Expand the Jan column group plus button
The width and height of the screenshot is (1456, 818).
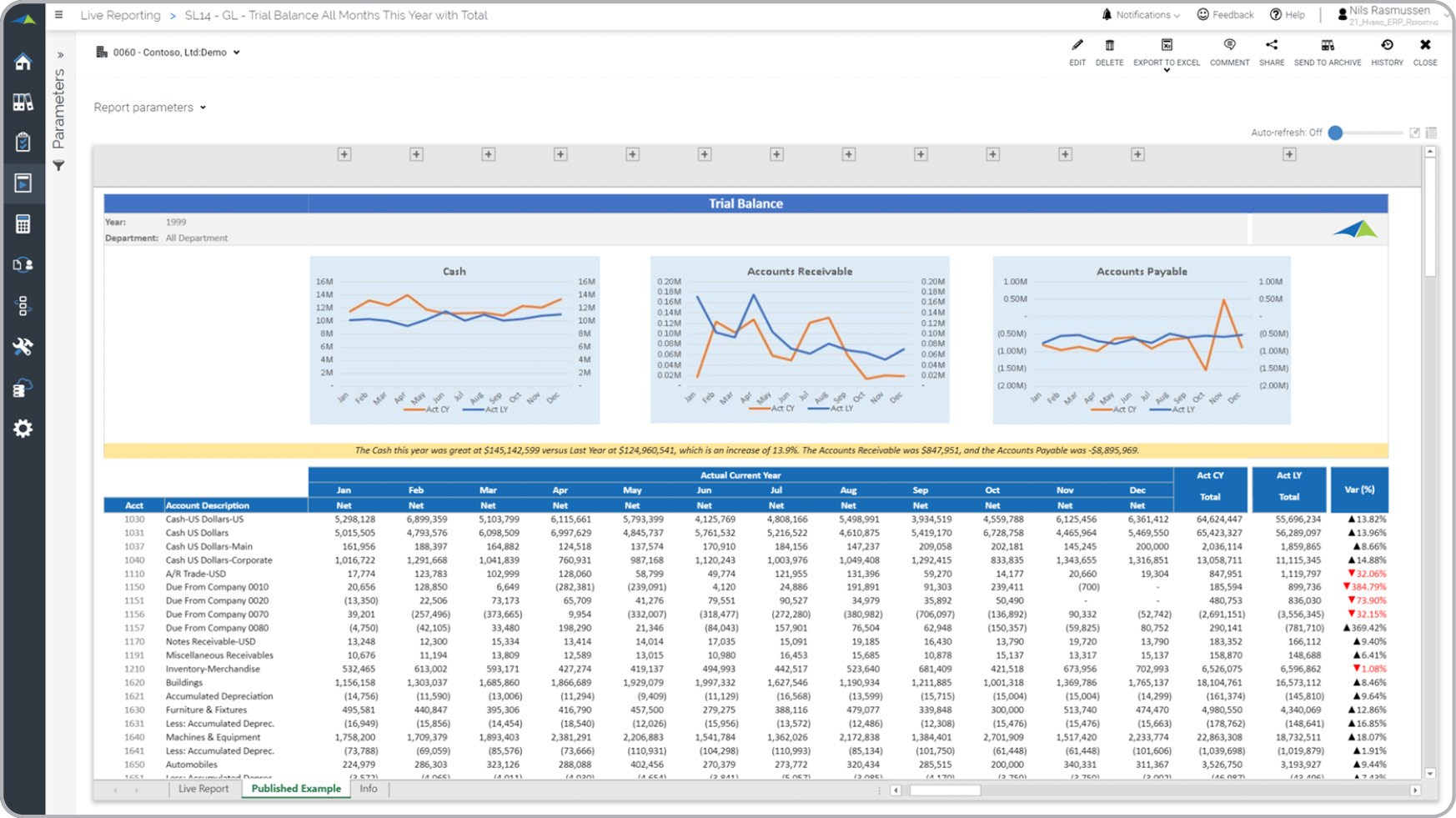point(344,154)
